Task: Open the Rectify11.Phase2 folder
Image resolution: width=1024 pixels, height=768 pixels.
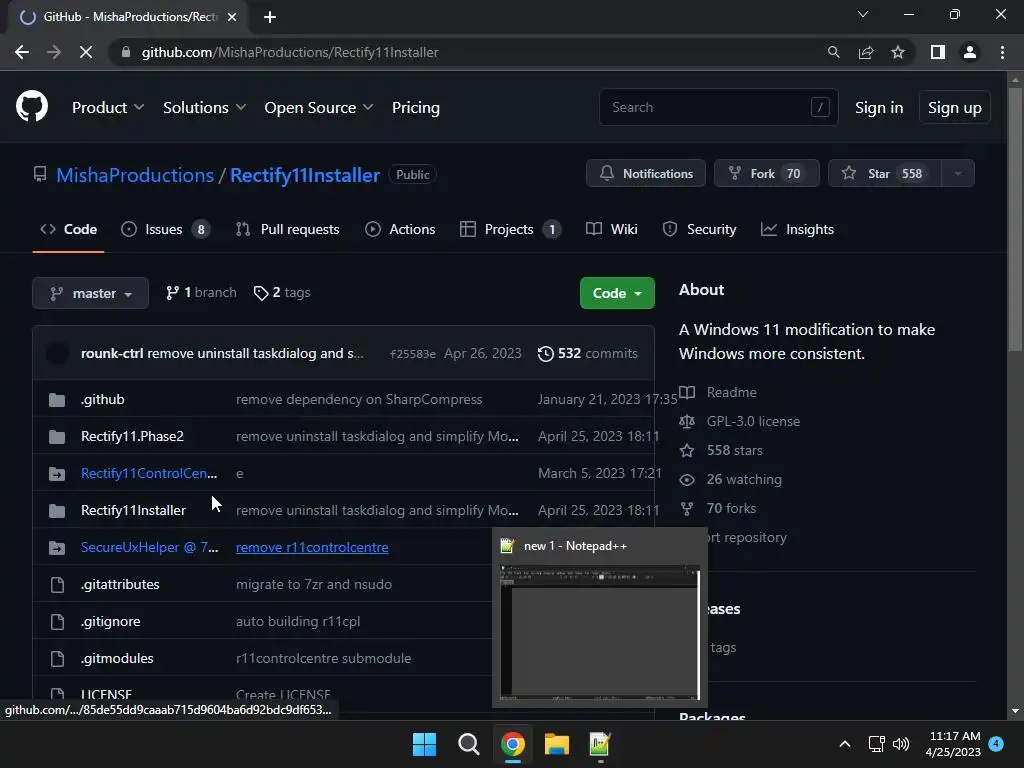Action: click(x=132, y=436)
